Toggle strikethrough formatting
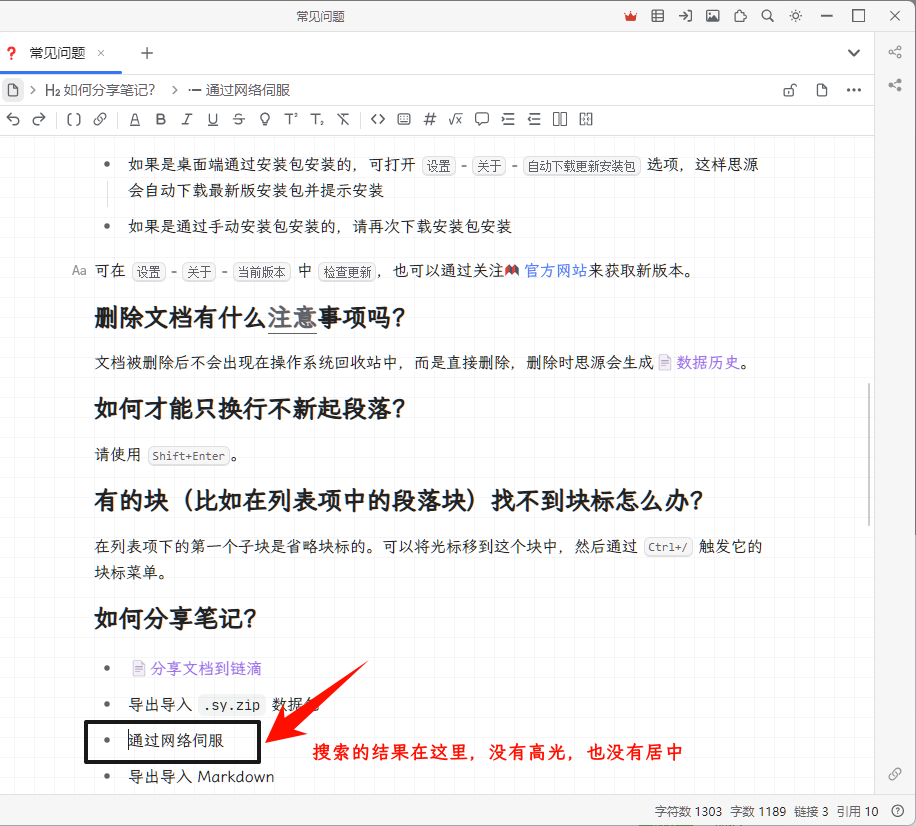 [x=239, y=120]
